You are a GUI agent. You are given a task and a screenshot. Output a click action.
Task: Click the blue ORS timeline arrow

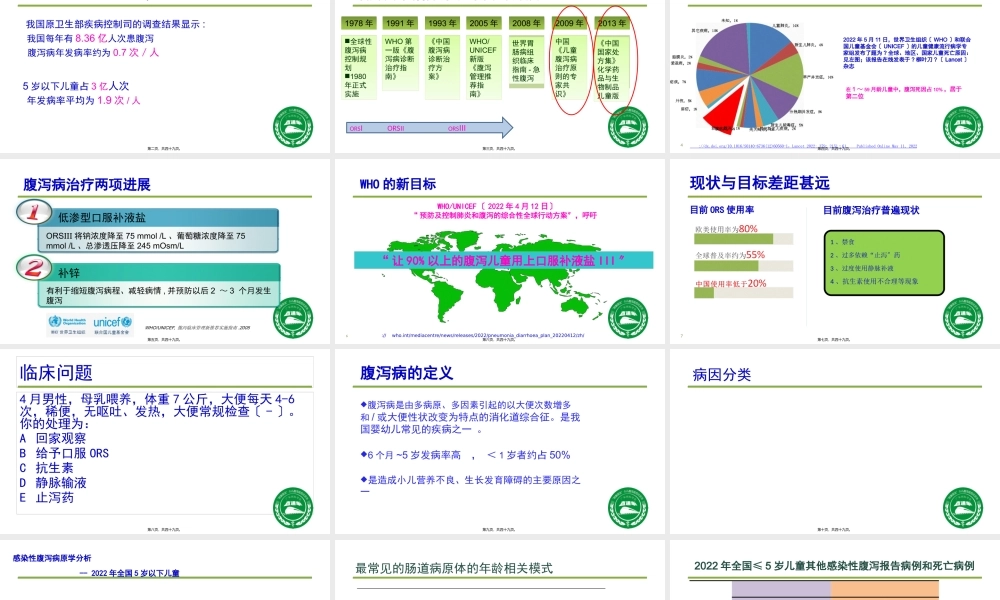[430, 128]
